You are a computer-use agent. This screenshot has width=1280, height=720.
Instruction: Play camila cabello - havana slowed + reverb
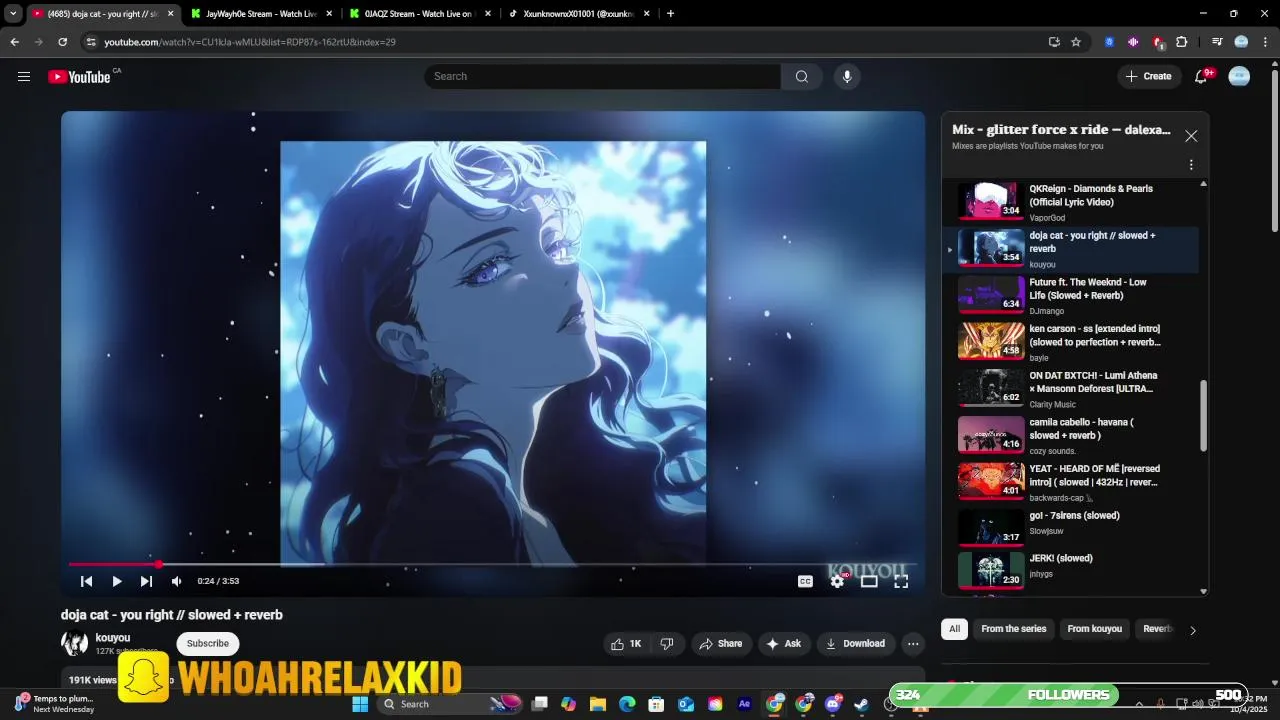pos(1070,435)
